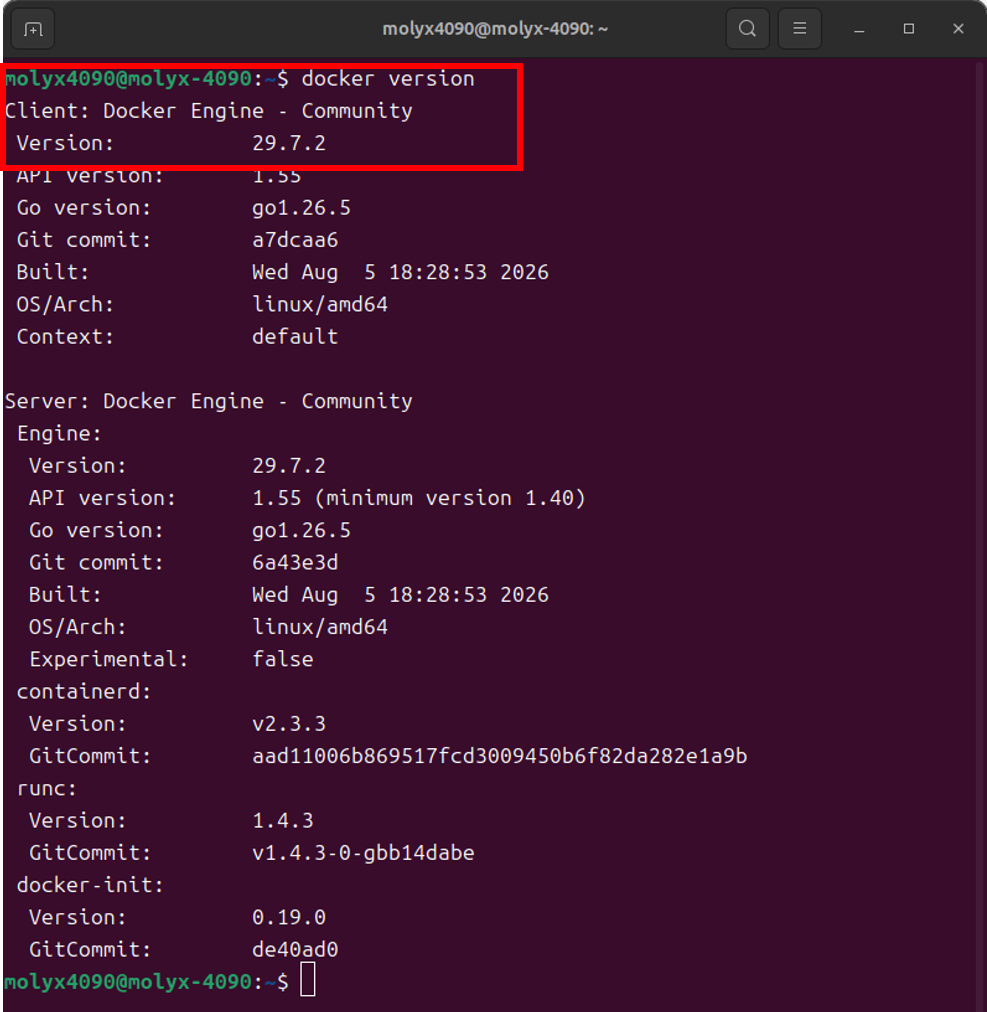Select the server Engine Version 29.7.2

pyautogui.click(x=289, y=466)
